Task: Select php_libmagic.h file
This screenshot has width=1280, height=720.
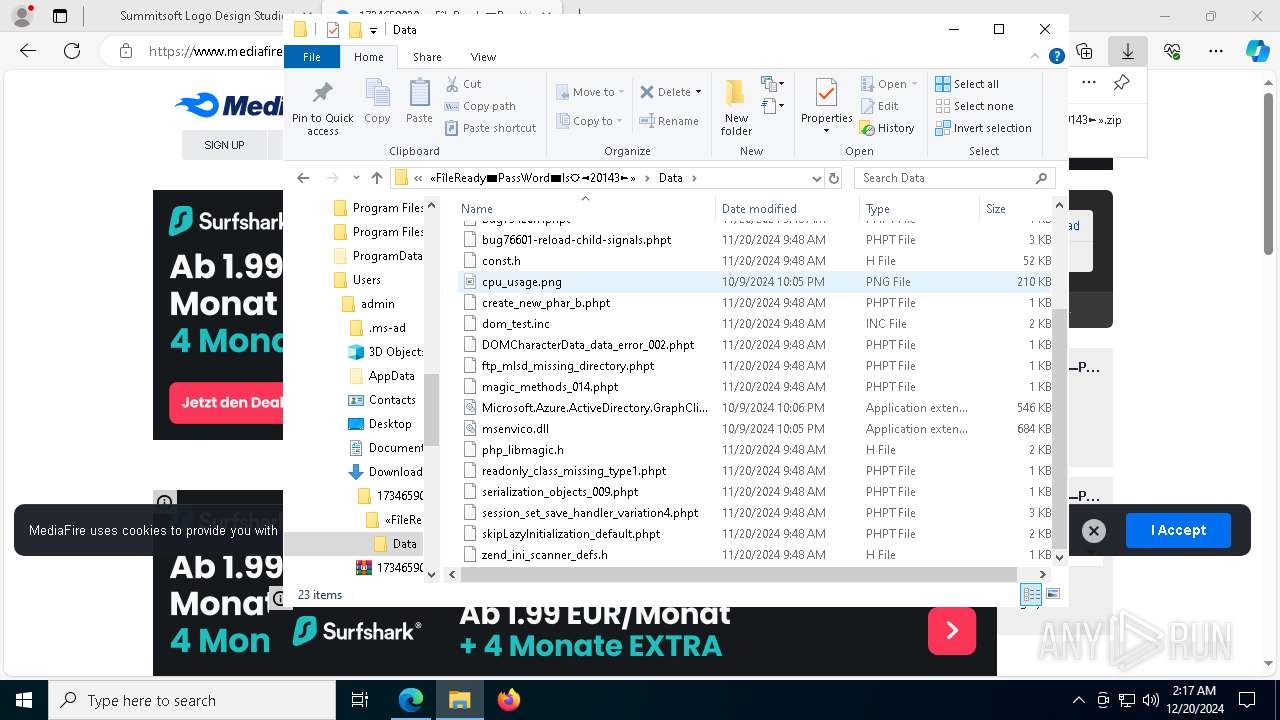Action: pos(755,450)
